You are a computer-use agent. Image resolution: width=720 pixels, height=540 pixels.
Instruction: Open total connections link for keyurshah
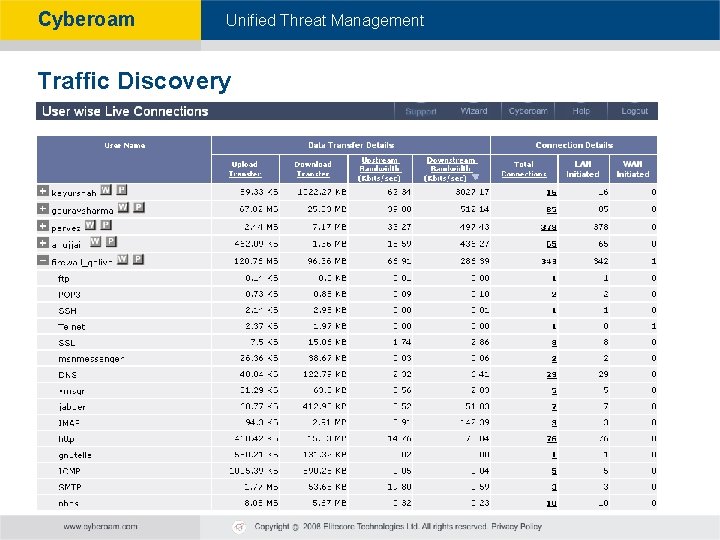[551, 192]
